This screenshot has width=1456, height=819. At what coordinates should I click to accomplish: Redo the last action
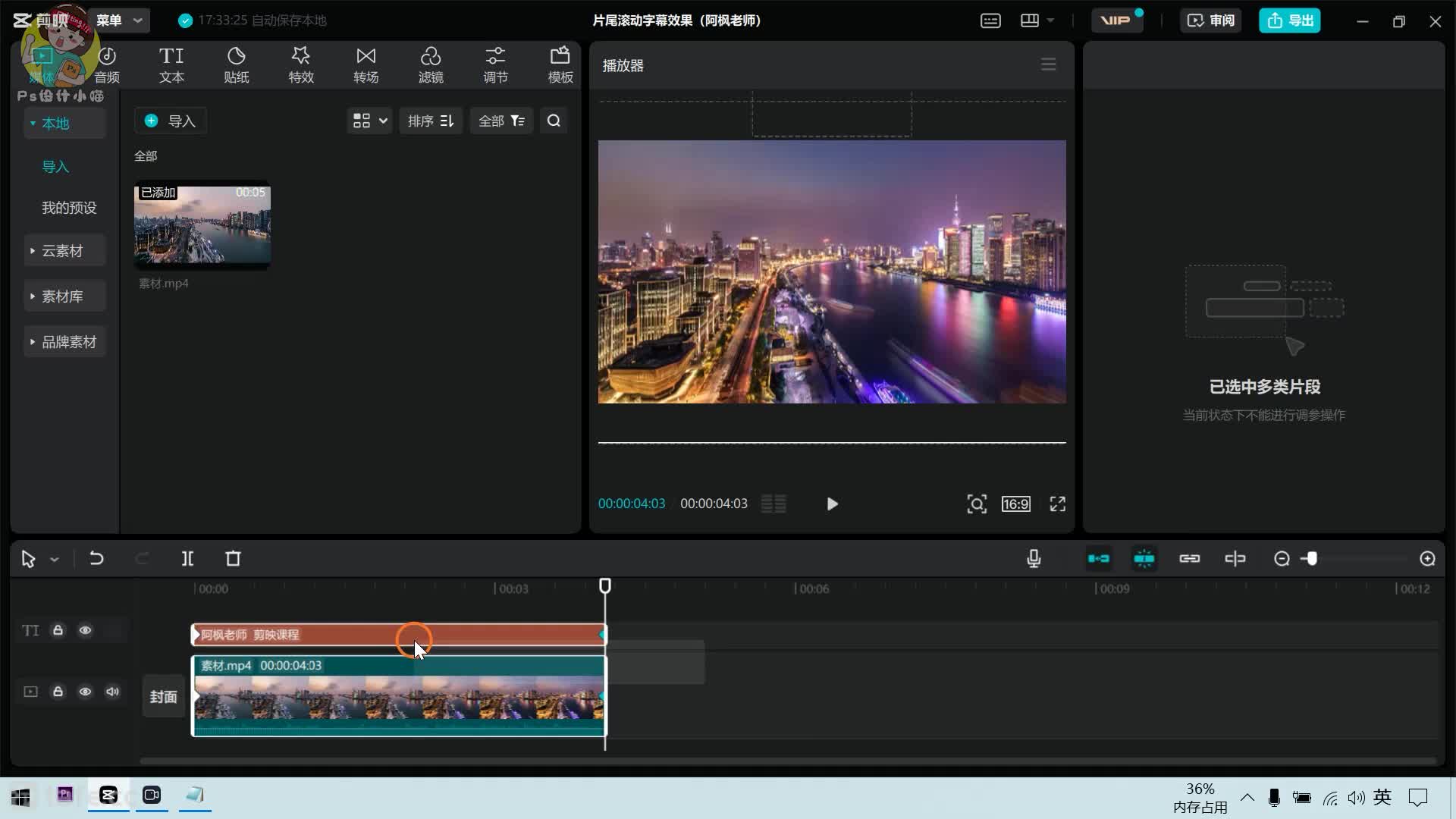[142, 559]
